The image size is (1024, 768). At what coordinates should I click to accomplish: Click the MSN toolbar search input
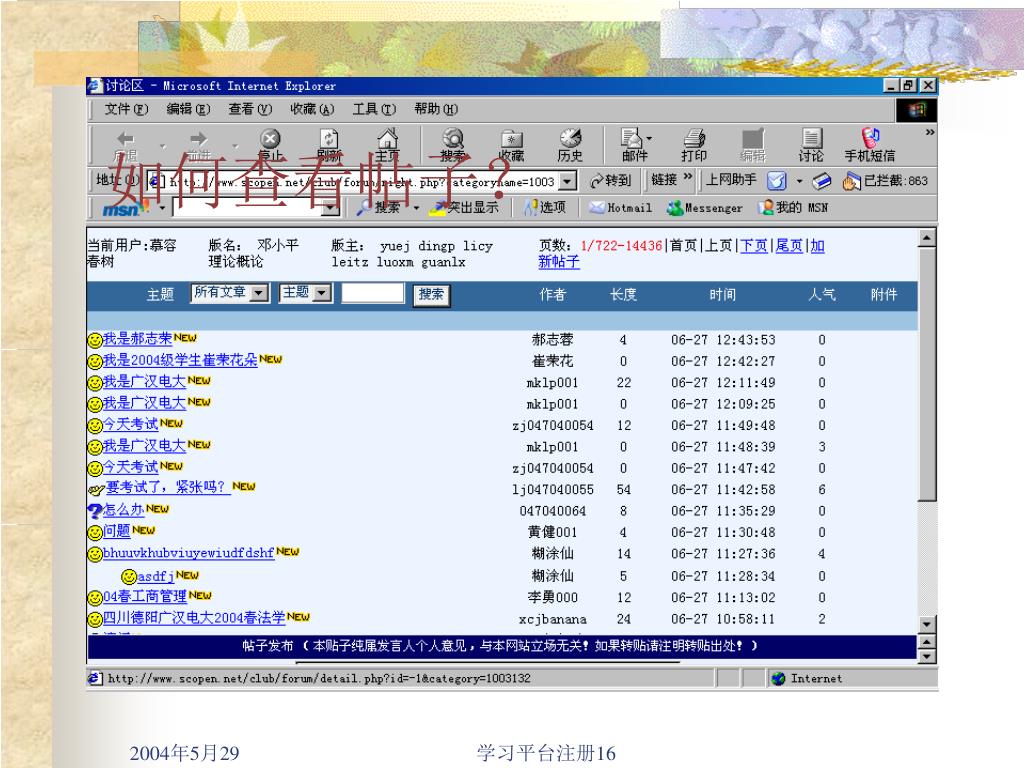(248, 208)
